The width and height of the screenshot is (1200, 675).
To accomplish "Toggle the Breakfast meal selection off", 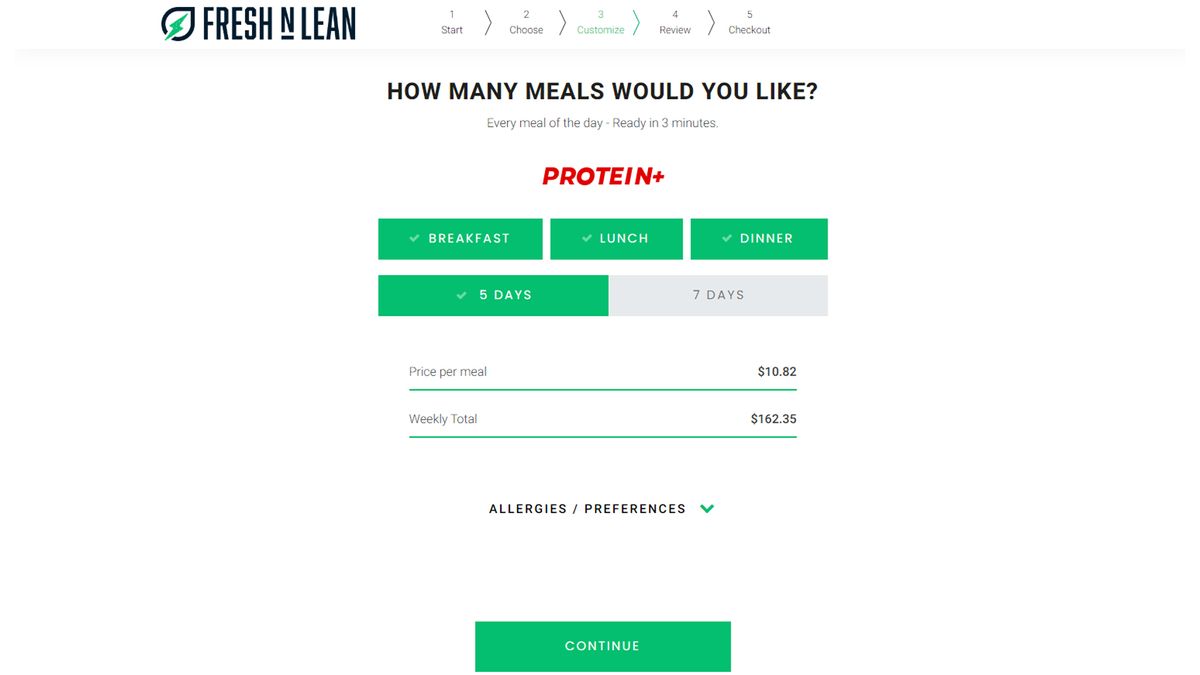I will coord(460,238).
